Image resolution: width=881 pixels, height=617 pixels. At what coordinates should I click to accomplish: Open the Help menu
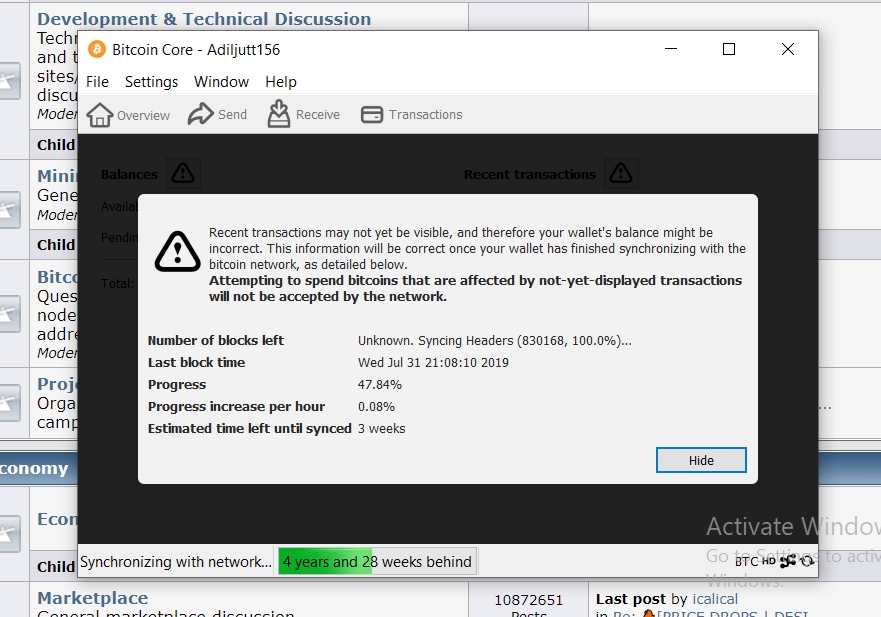(281, 82)
